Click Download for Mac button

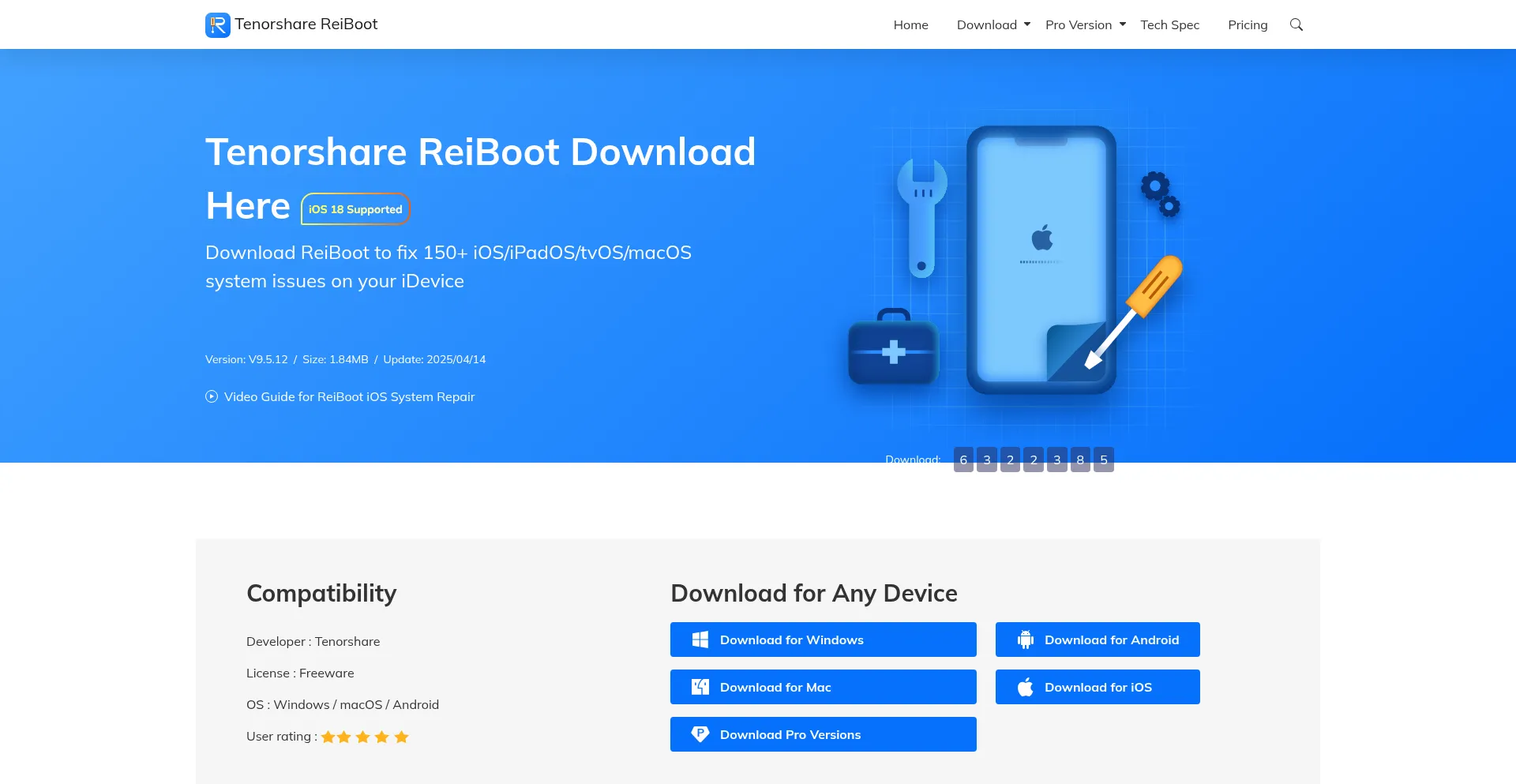[824, 687]
